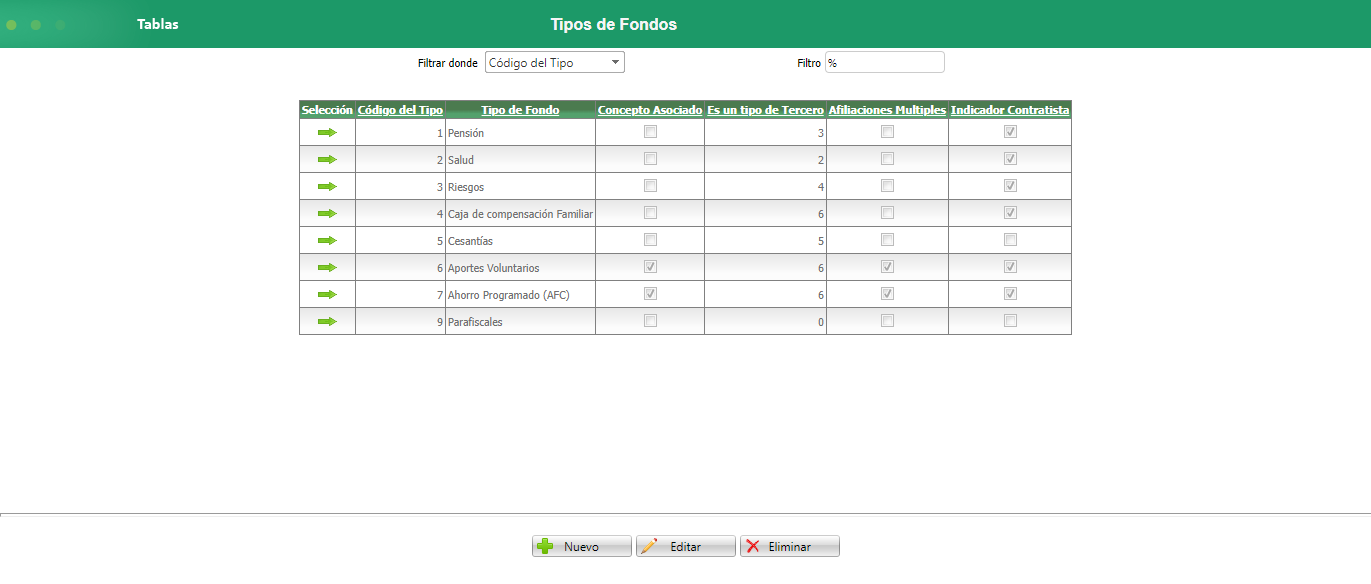The width and height of the screenshot is (1371, 584).
Task: Click the Tablas menu item
Action: 158,23
